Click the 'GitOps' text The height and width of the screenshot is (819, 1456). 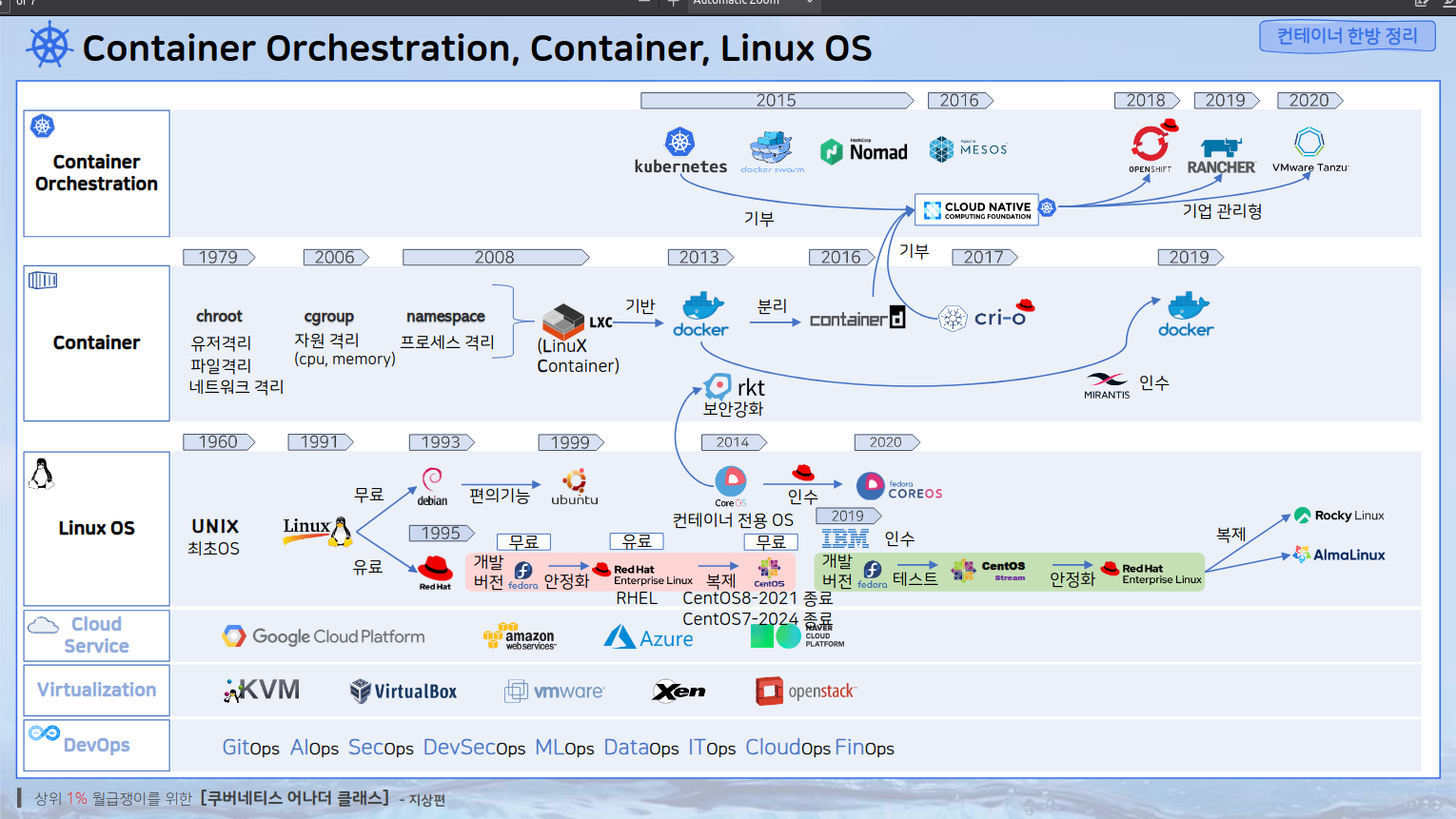click(251, 748)
